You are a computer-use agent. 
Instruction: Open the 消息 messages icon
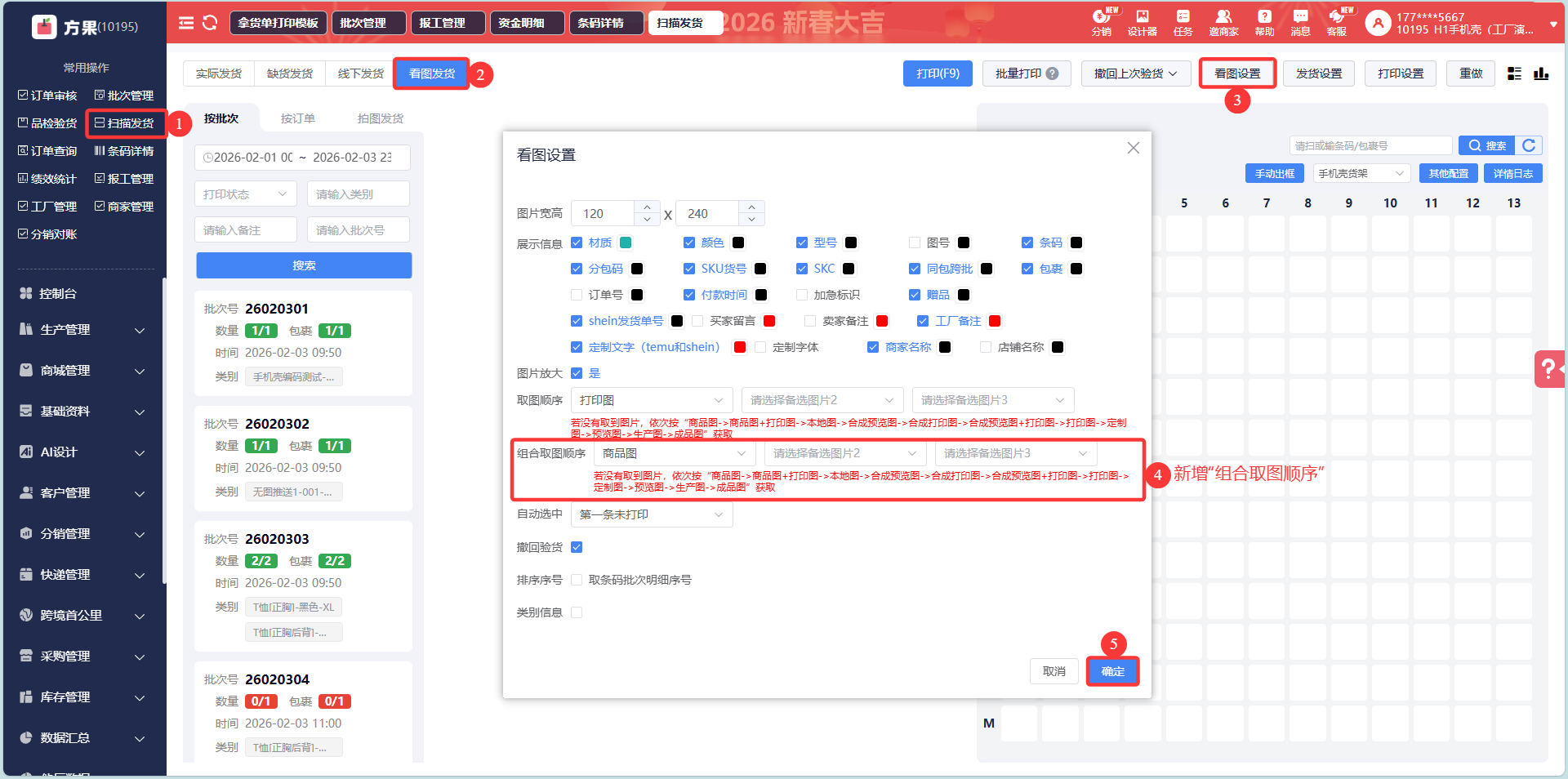click(x=1300, y=22)
